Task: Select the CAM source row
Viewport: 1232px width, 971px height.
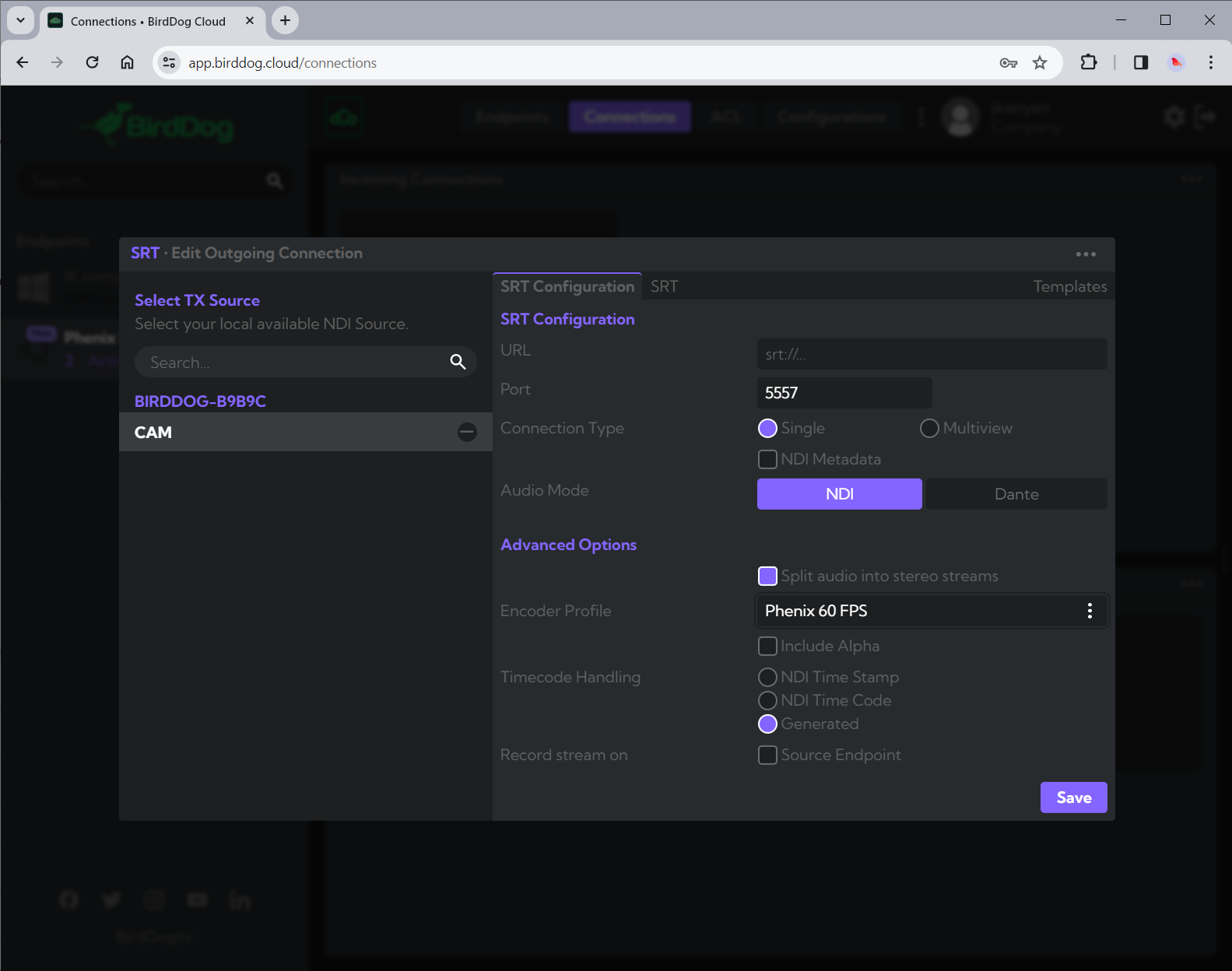Action: pos(306,432)
